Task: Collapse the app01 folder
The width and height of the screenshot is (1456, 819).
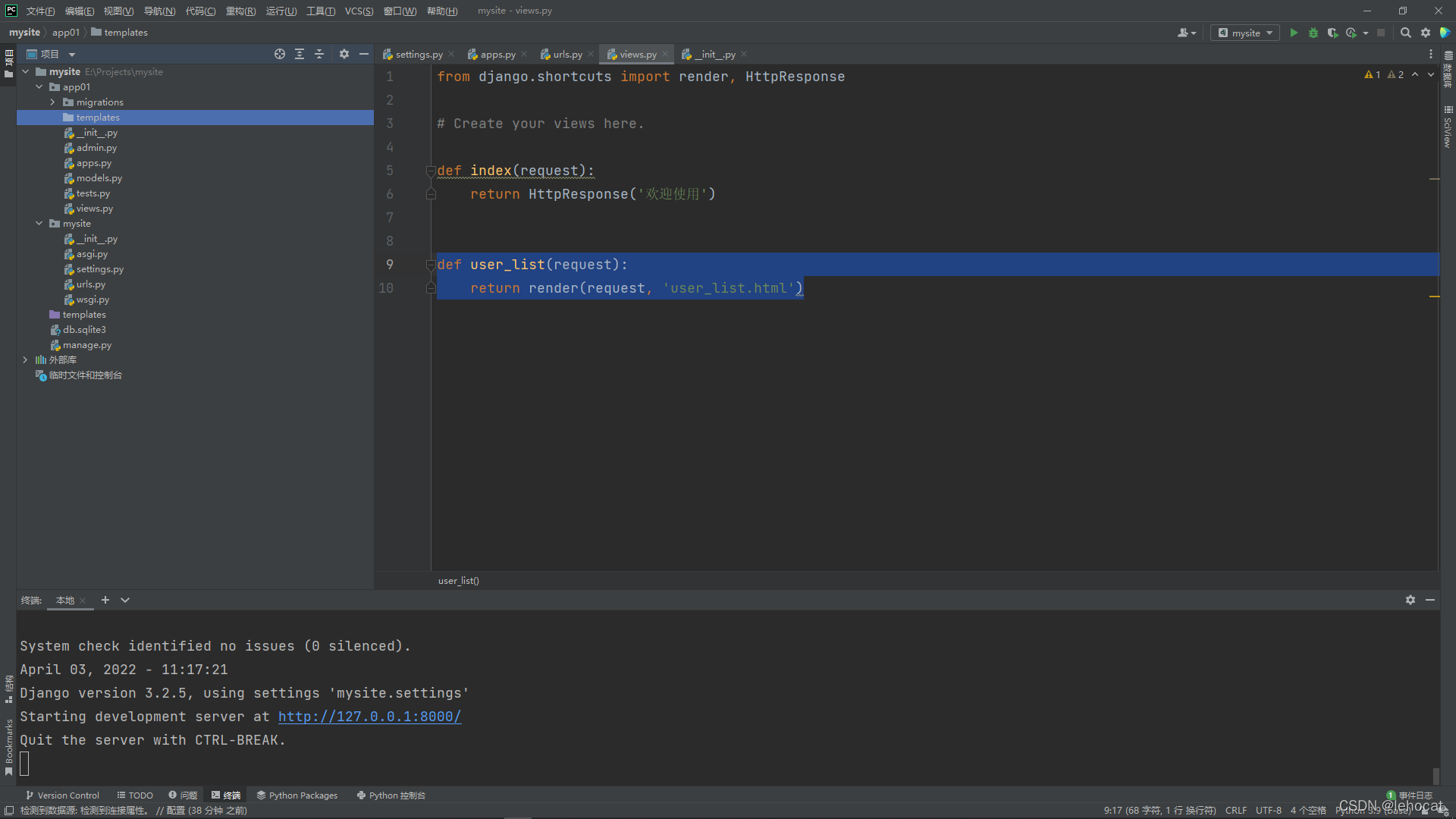Action: point(39,87)
